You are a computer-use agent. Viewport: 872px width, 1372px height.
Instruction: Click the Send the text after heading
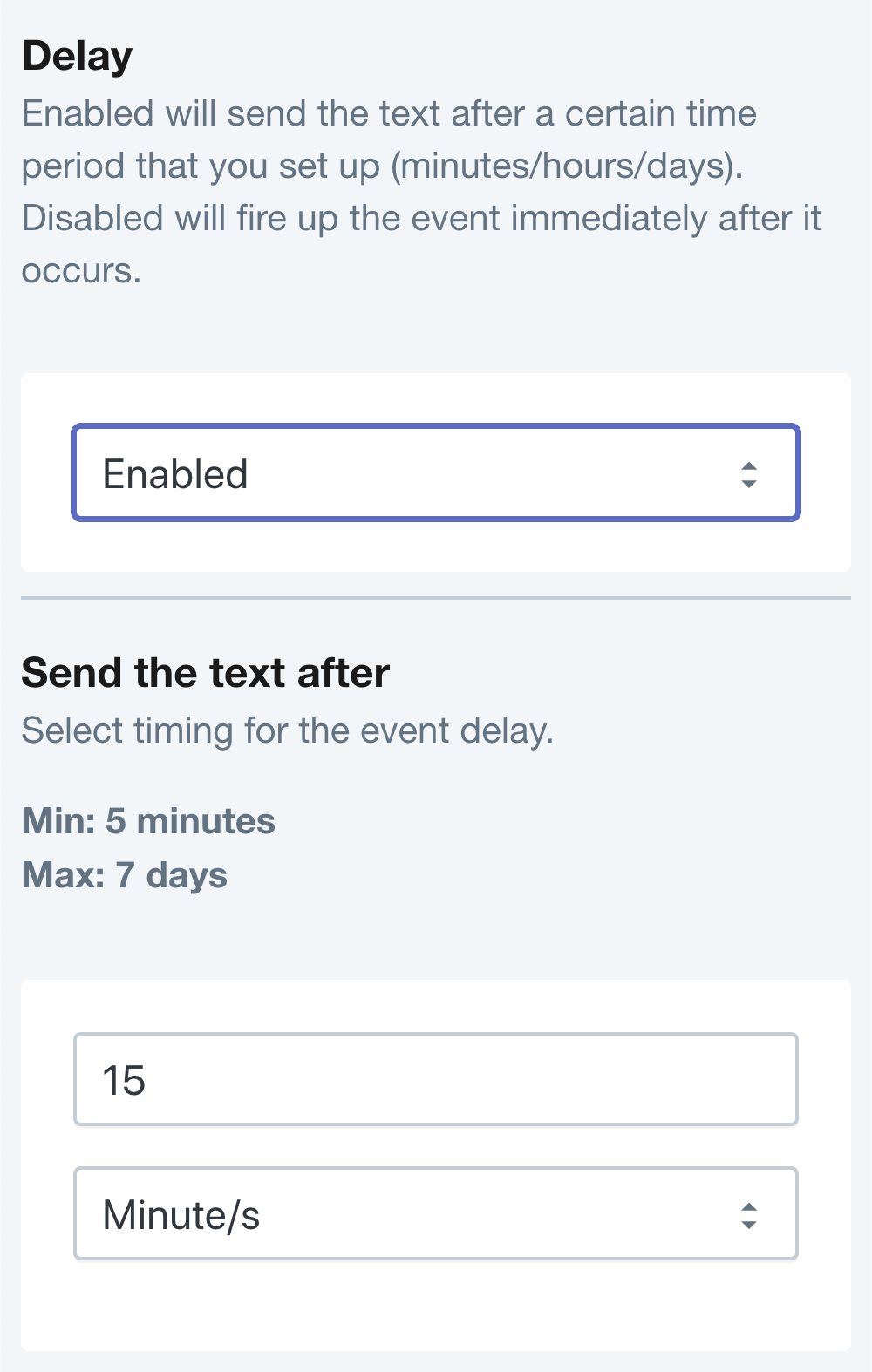(x=205, y=672)
